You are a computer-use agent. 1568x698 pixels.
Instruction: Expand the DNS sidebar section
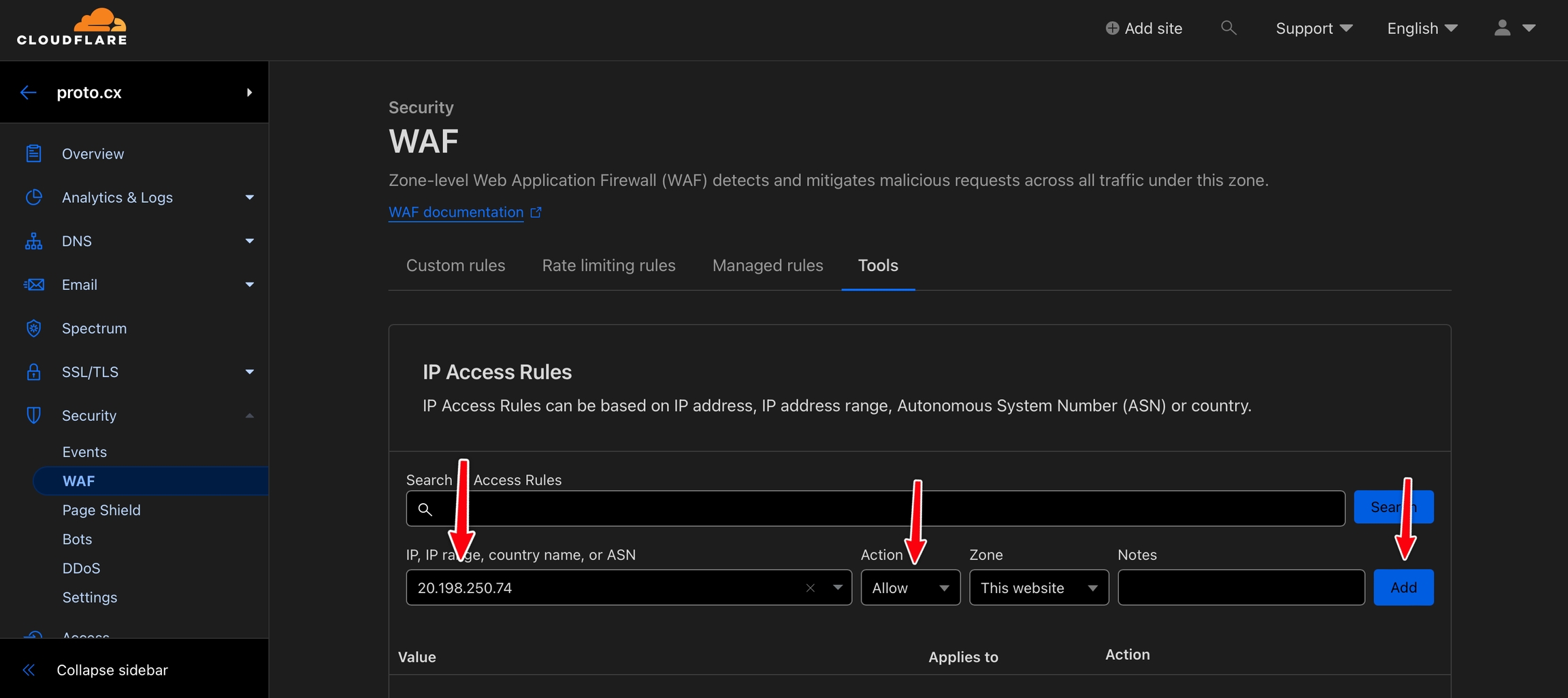pos(249,241)
